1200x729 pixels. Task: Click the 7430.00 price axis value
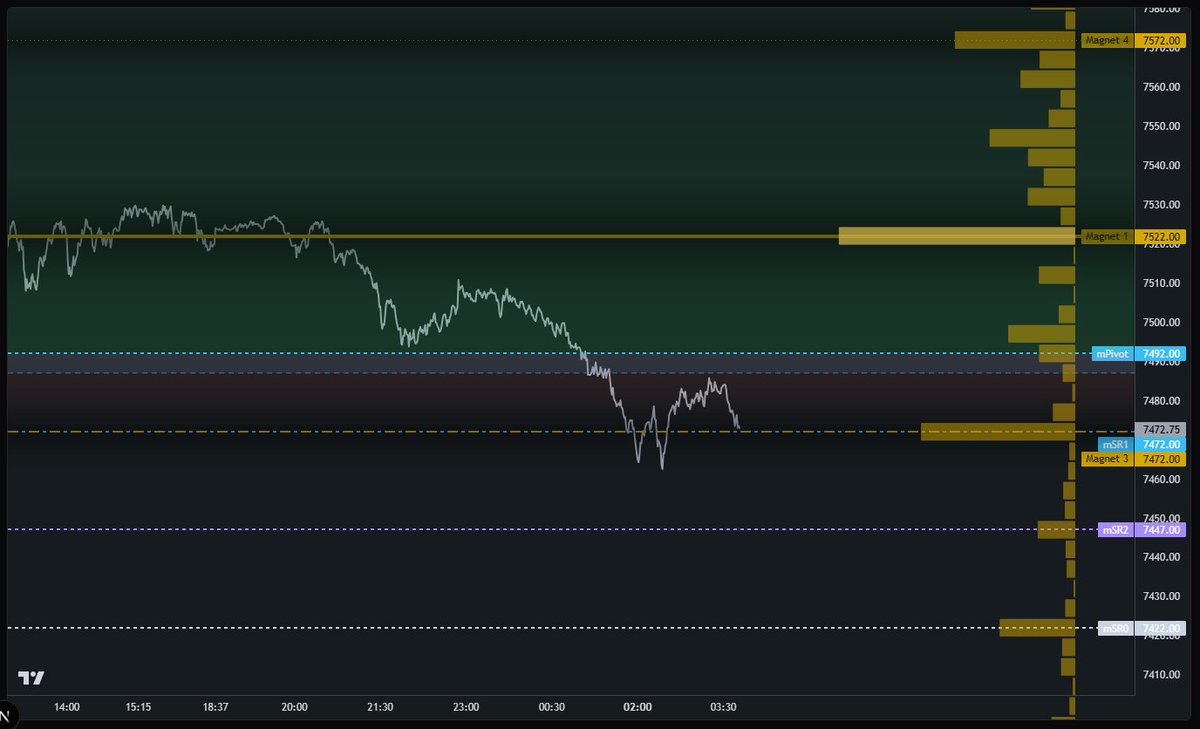tap(1162, 597)
